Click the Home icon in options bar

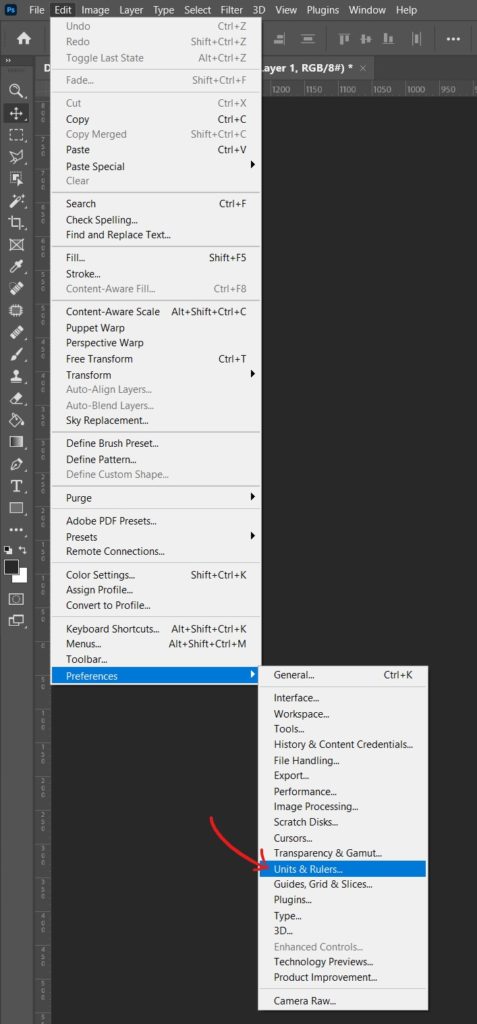(24, 39)
